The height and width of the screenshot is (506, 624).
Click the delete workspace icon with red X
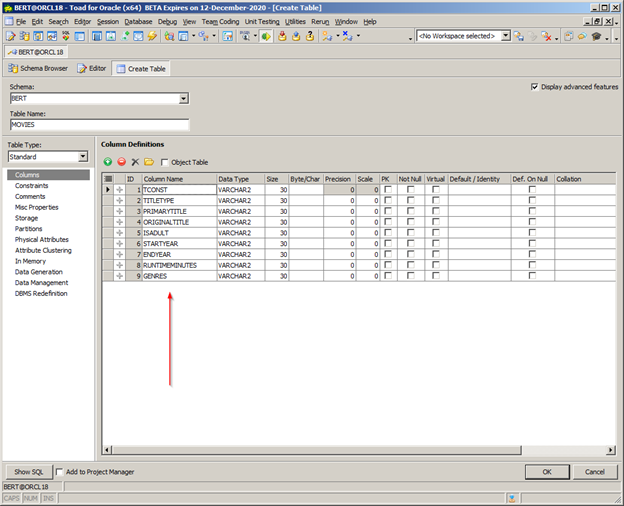[546, 36]
